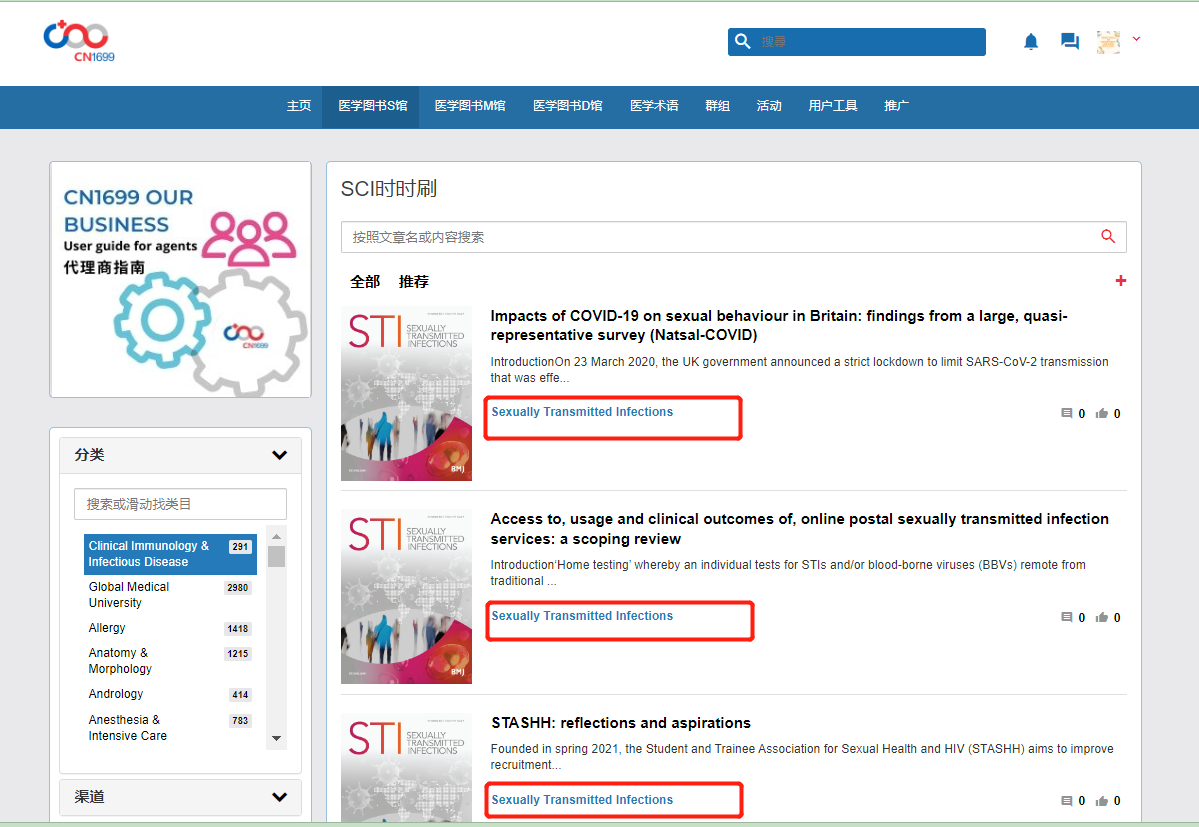Open the CN1699 Our Business agent guide banner
The height and width of the screenshot is (827, 1199).
coord(180,280)
